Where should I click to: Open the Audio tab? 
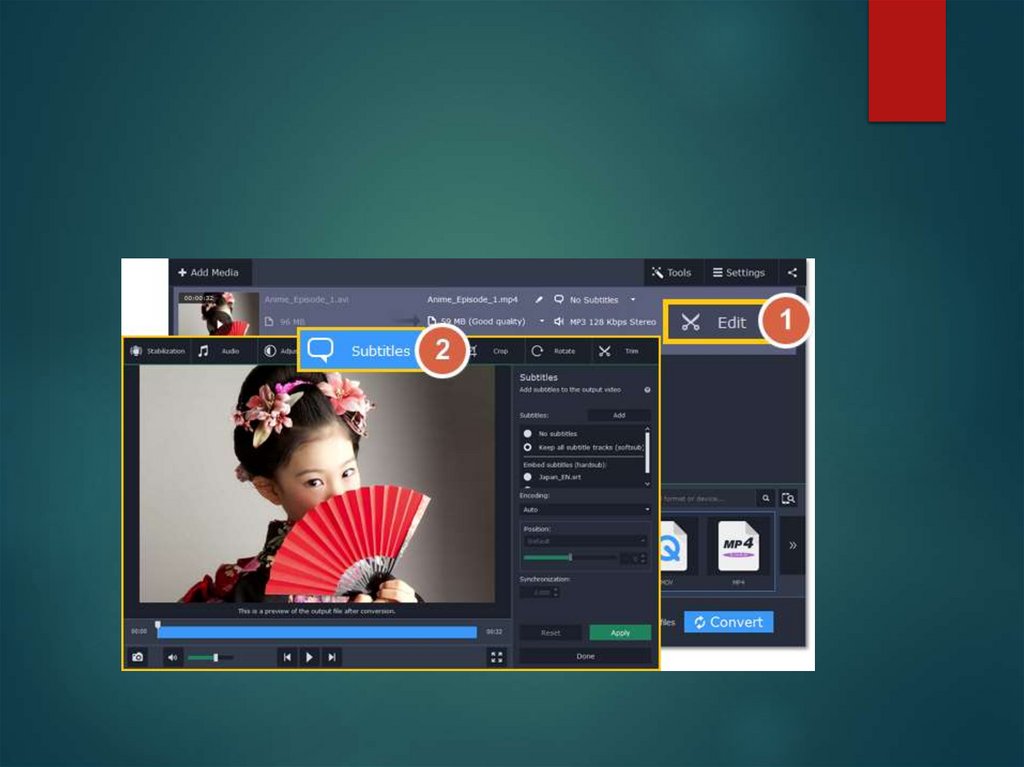click(219, 351)
